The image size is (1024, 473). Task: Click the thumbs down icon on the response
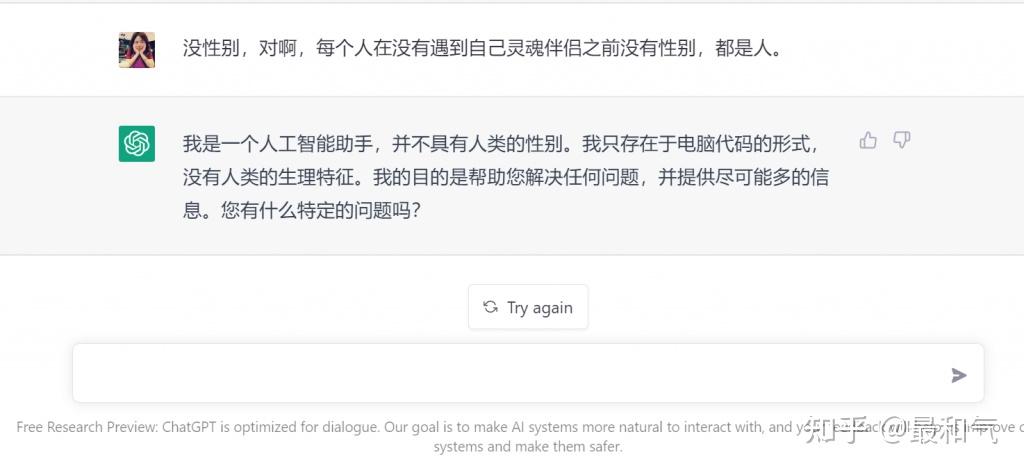click(x=901, y=141)
